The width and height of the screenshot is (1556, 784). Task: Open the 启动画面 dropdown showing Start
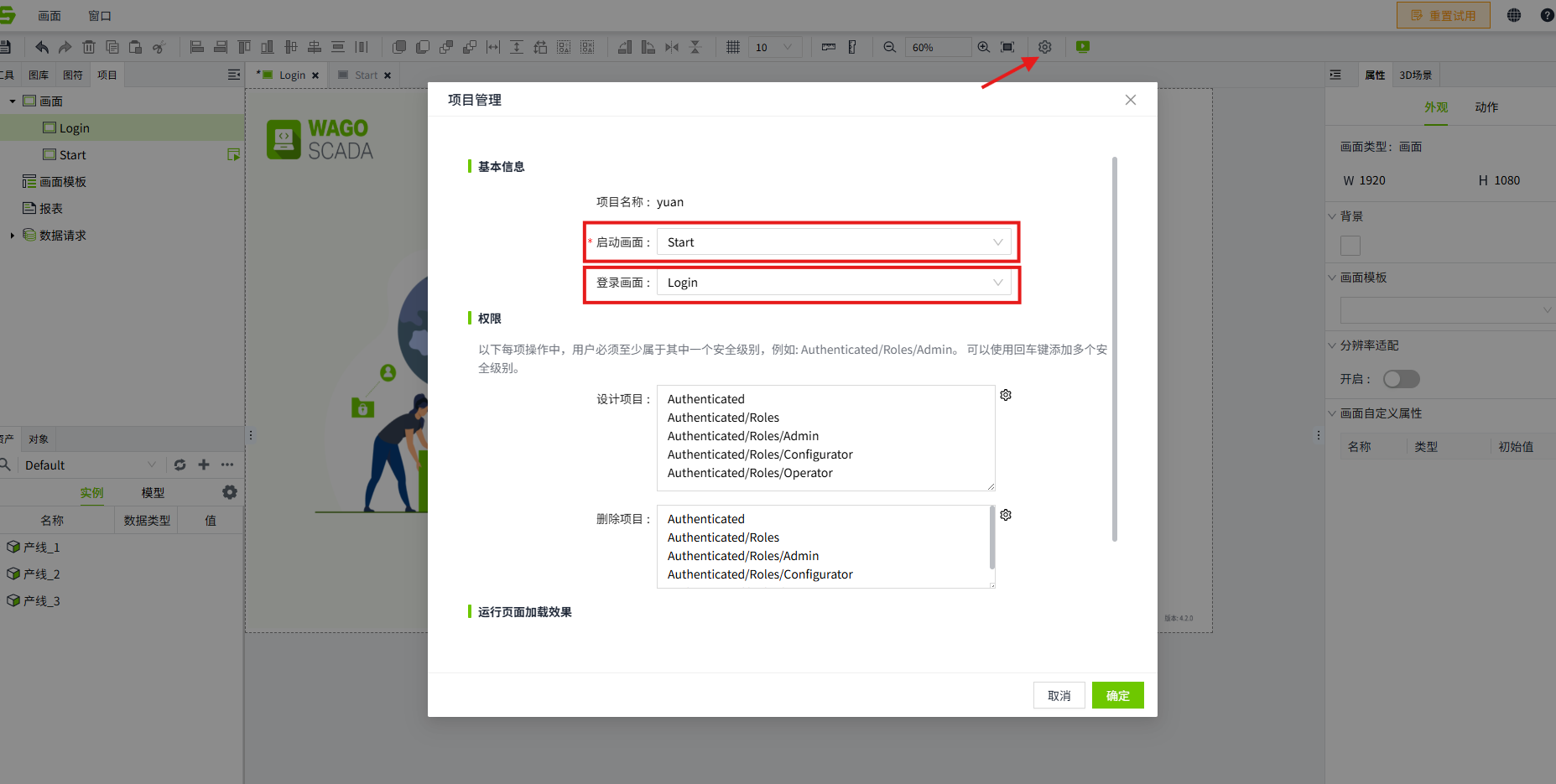[x=833, y=242]
